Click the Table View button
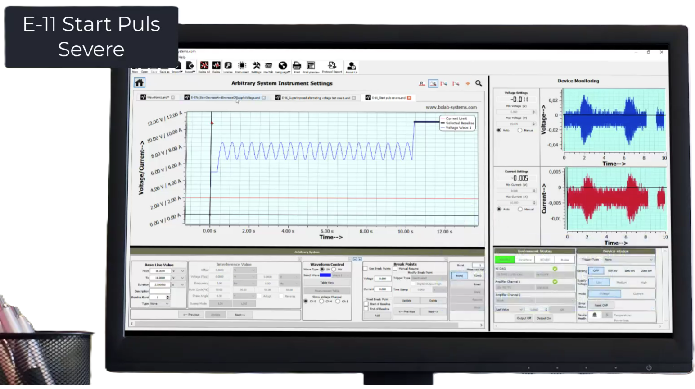This screenshot has width=695, height=389. click(327, 283)
